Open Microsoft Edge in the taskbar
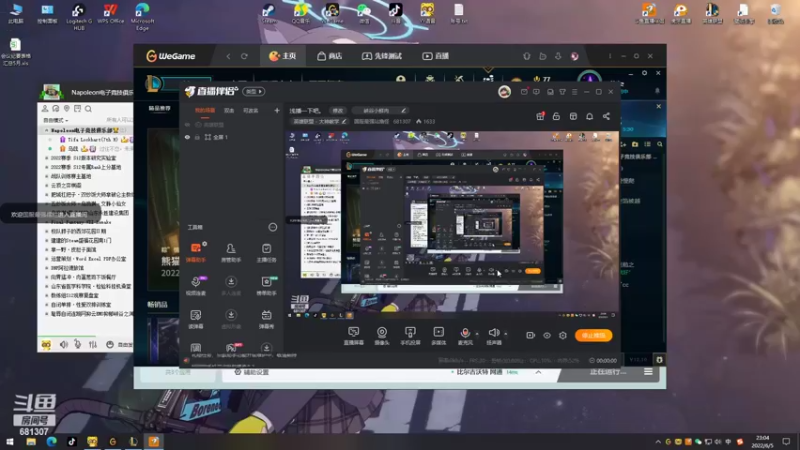This screenshot has width=800, height=450. pos(52,441)
